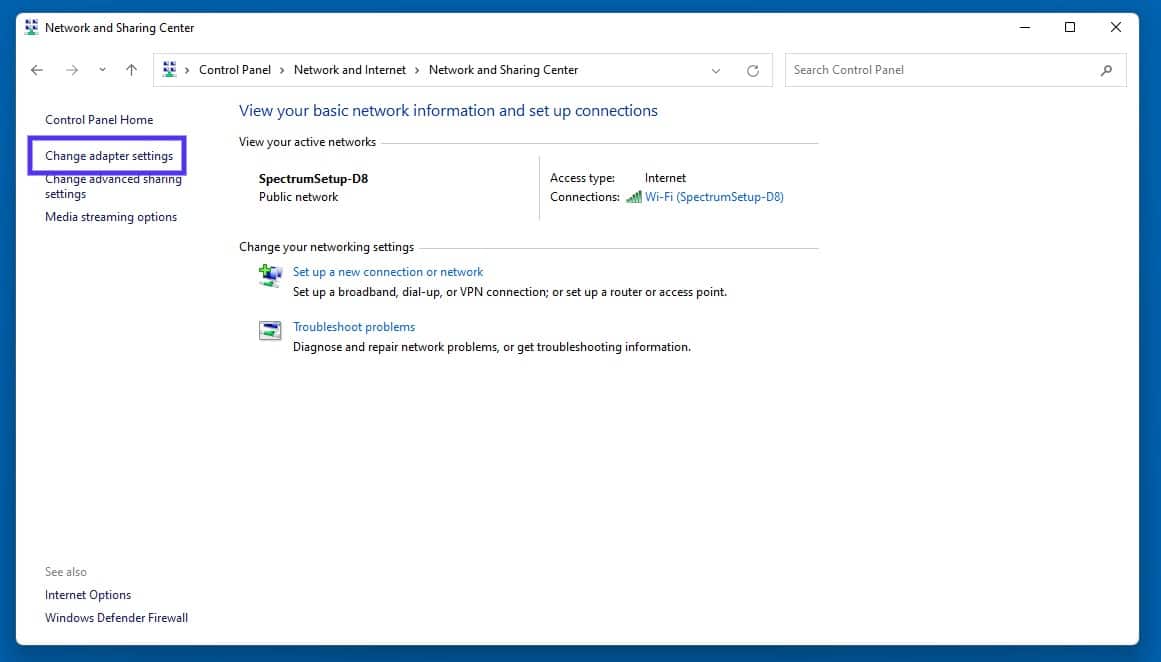Viewport: 1161px width, 662px height.
Task: Refresh the Network and Sharing Center page
Action: [752, 70]
